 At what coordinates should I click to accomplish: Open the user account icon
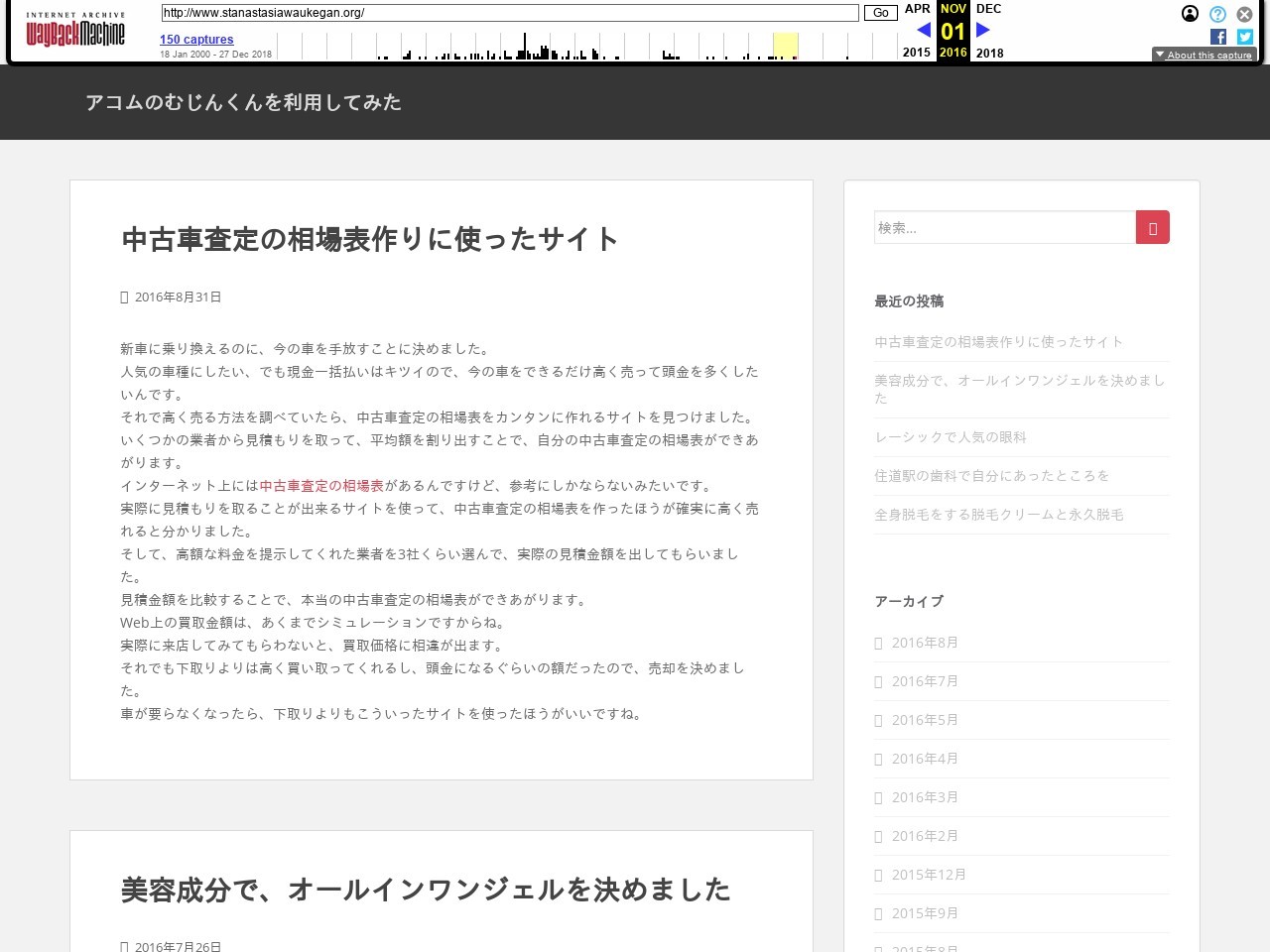[x=1190, y=14]
